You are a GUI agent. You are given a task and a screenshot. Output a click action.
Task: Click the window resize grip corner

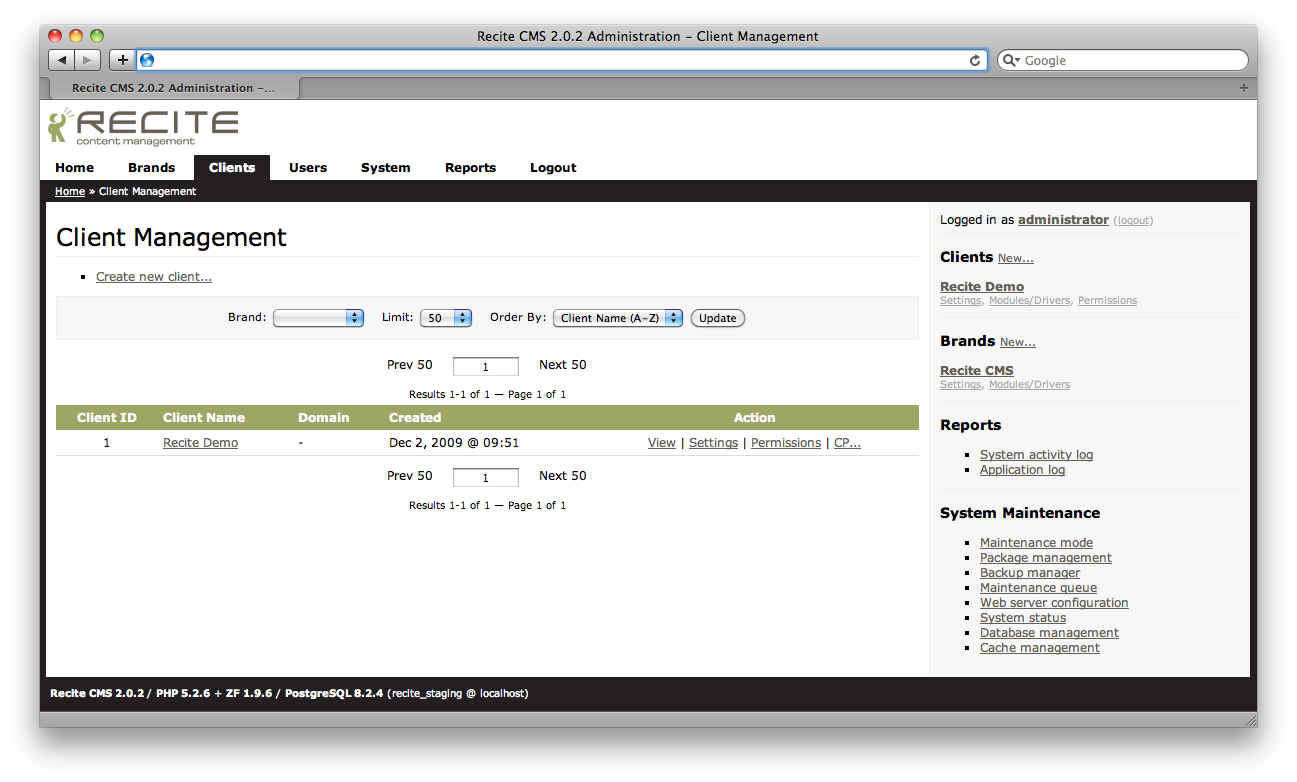pyautogui.click(x=1249, y=720)
